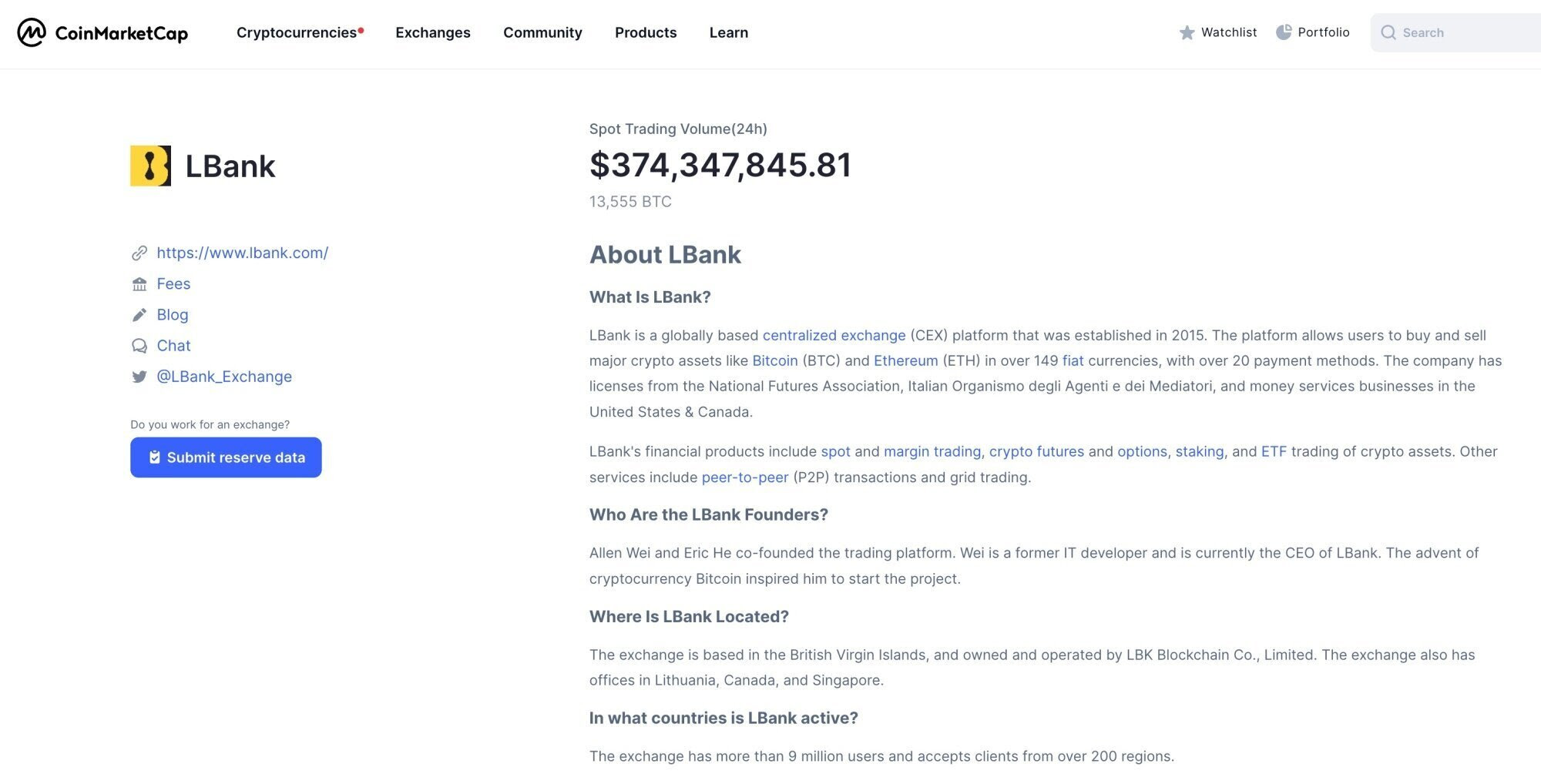Image resolution: width=1541 pixels, height=784 pixels.
Task: Click the pencil icon next to Blog
Action: (139, 315)
